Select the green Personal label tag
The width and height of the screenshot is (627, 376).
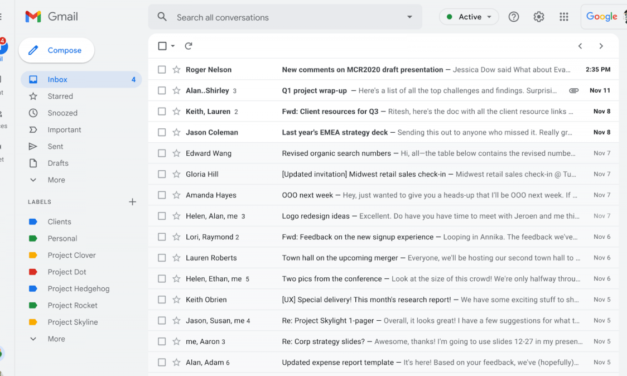click(x=33, y=238)
